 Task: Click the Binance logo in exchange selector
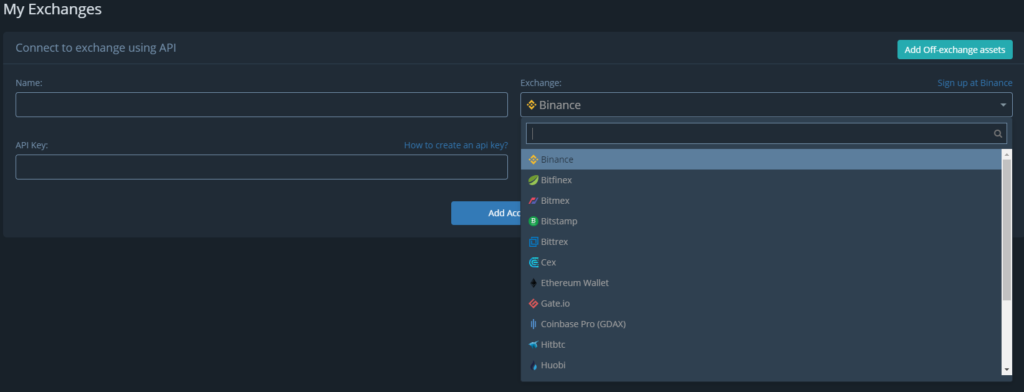[532, 105]
